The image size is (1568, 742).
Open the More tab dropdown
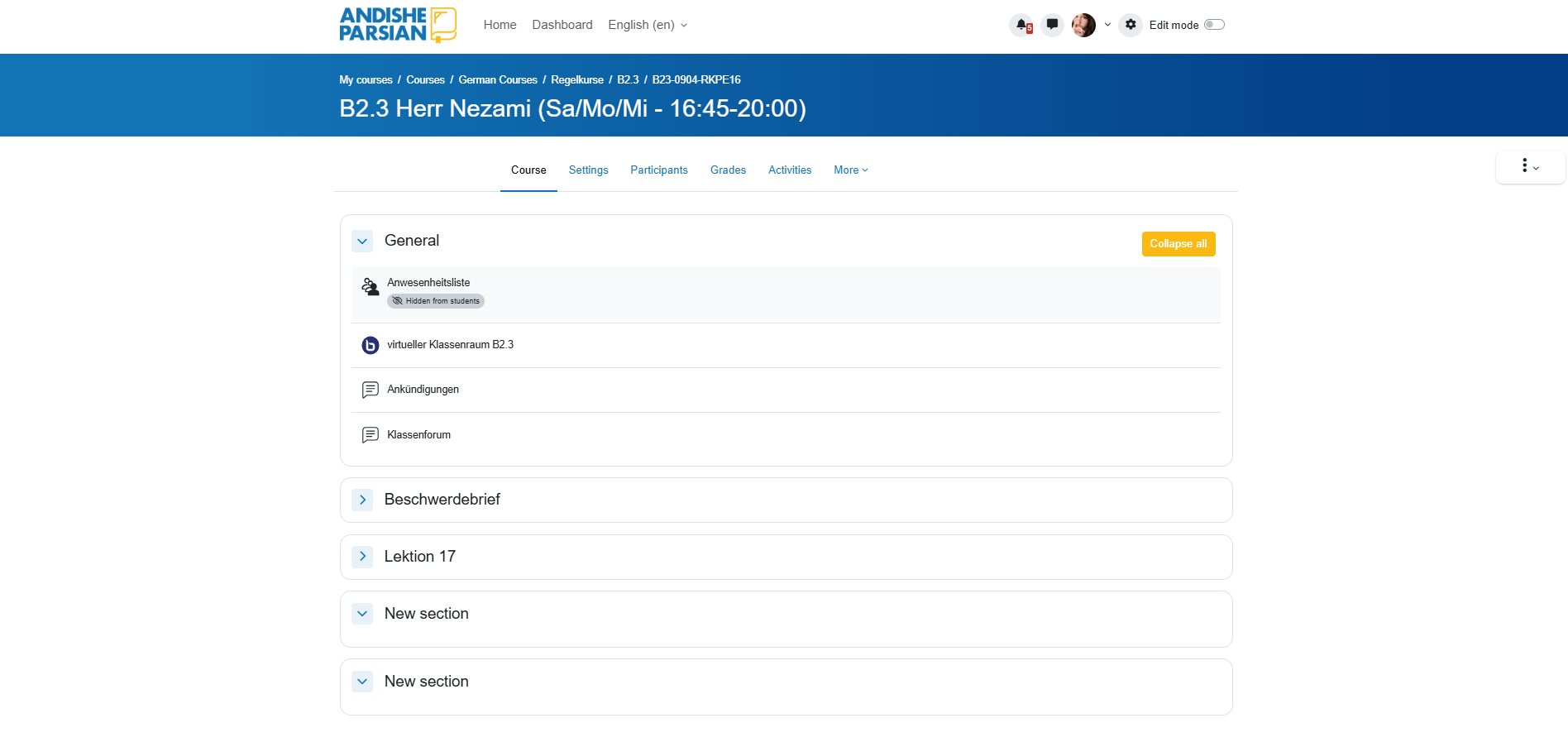(x=850, y=170)
